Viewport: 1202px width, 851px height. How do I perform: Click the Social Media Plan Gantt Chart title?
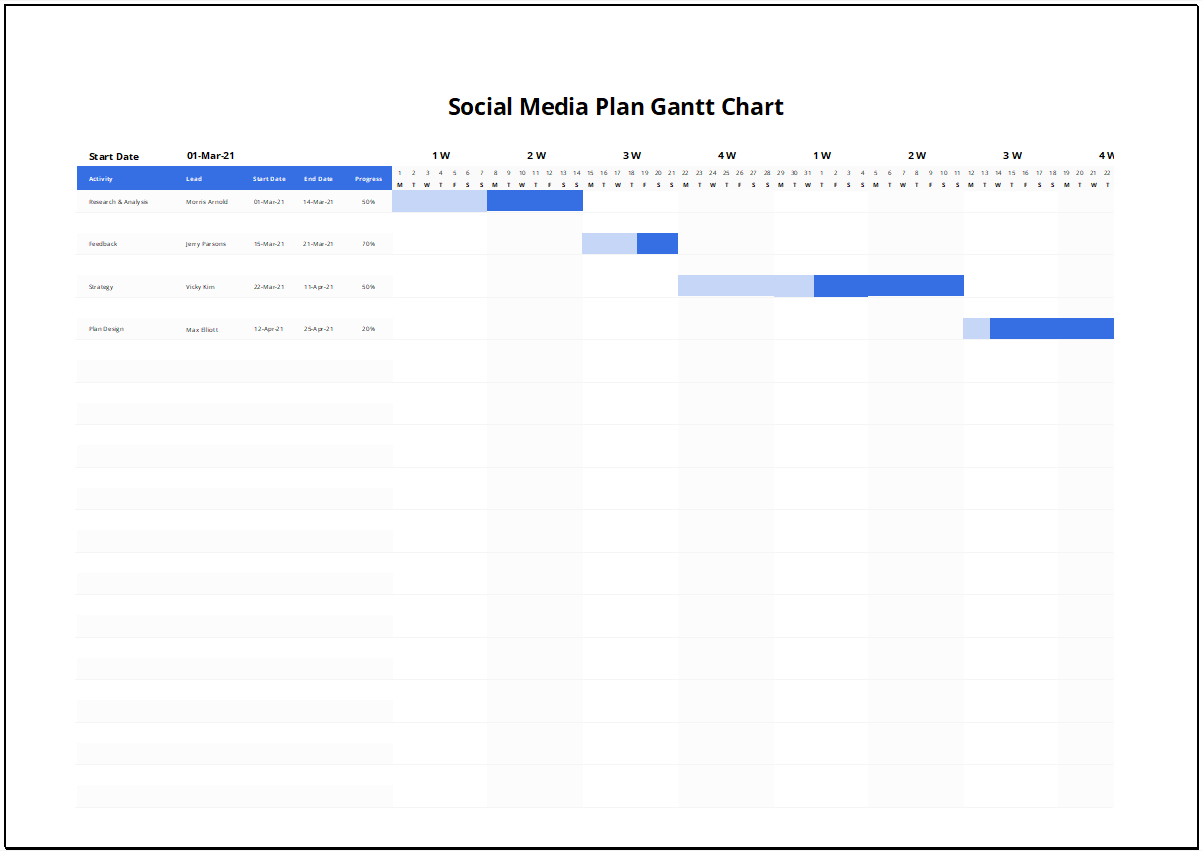coord(615,107)
